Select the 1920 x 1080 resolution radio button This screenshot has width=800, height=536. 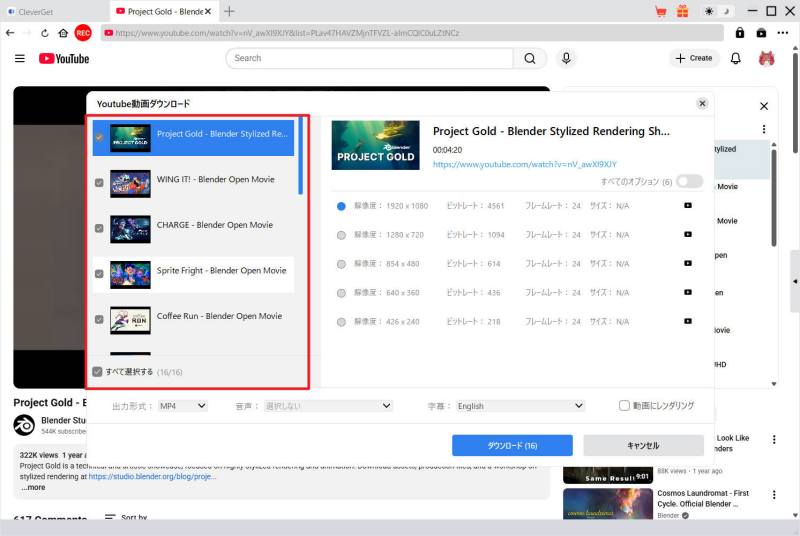[x=341, y=206]
